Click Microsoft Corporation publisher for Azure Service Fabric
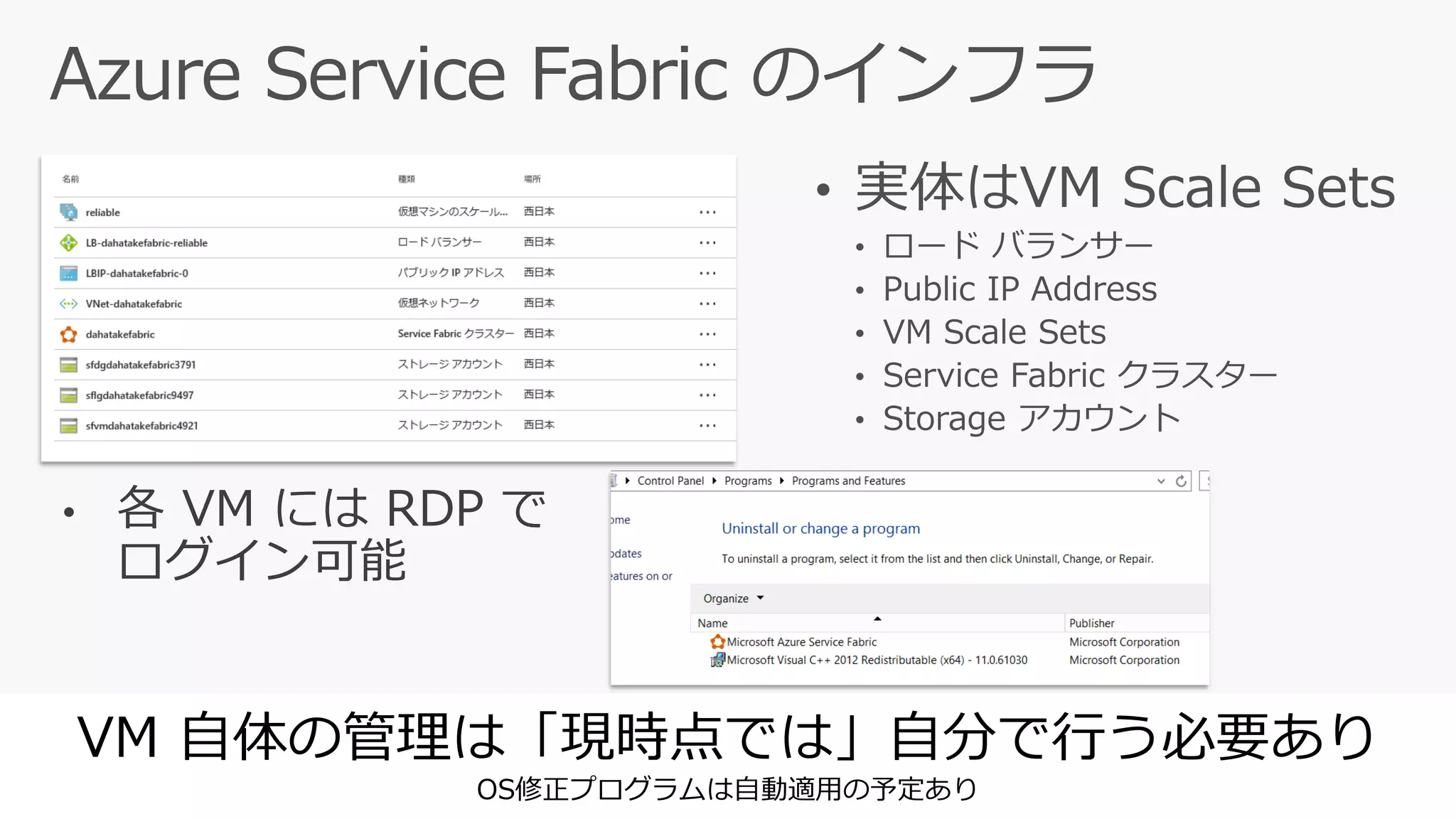1456x819 pixels. click(x=1124, y=642)
